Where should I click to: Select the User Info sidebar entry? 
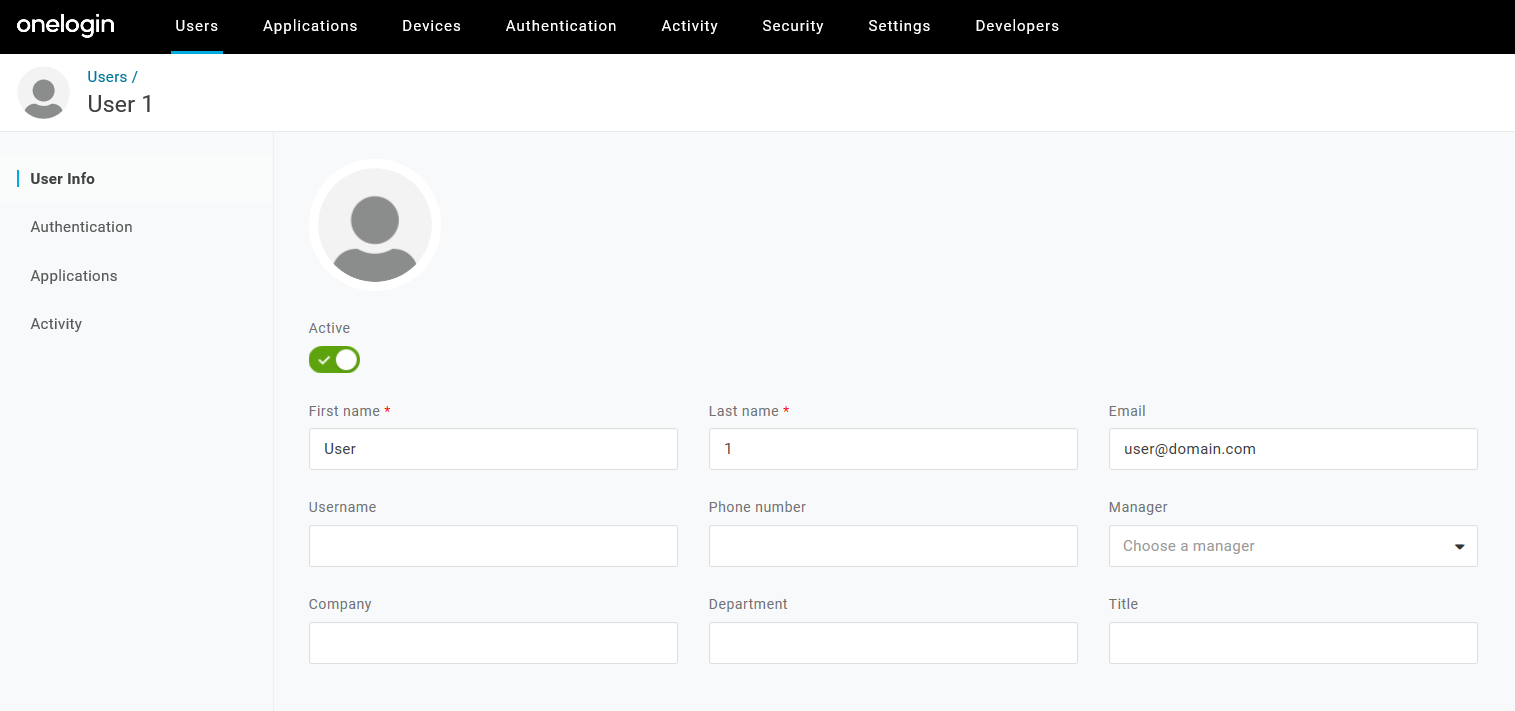pyautogui.click(x=62, y=178)
